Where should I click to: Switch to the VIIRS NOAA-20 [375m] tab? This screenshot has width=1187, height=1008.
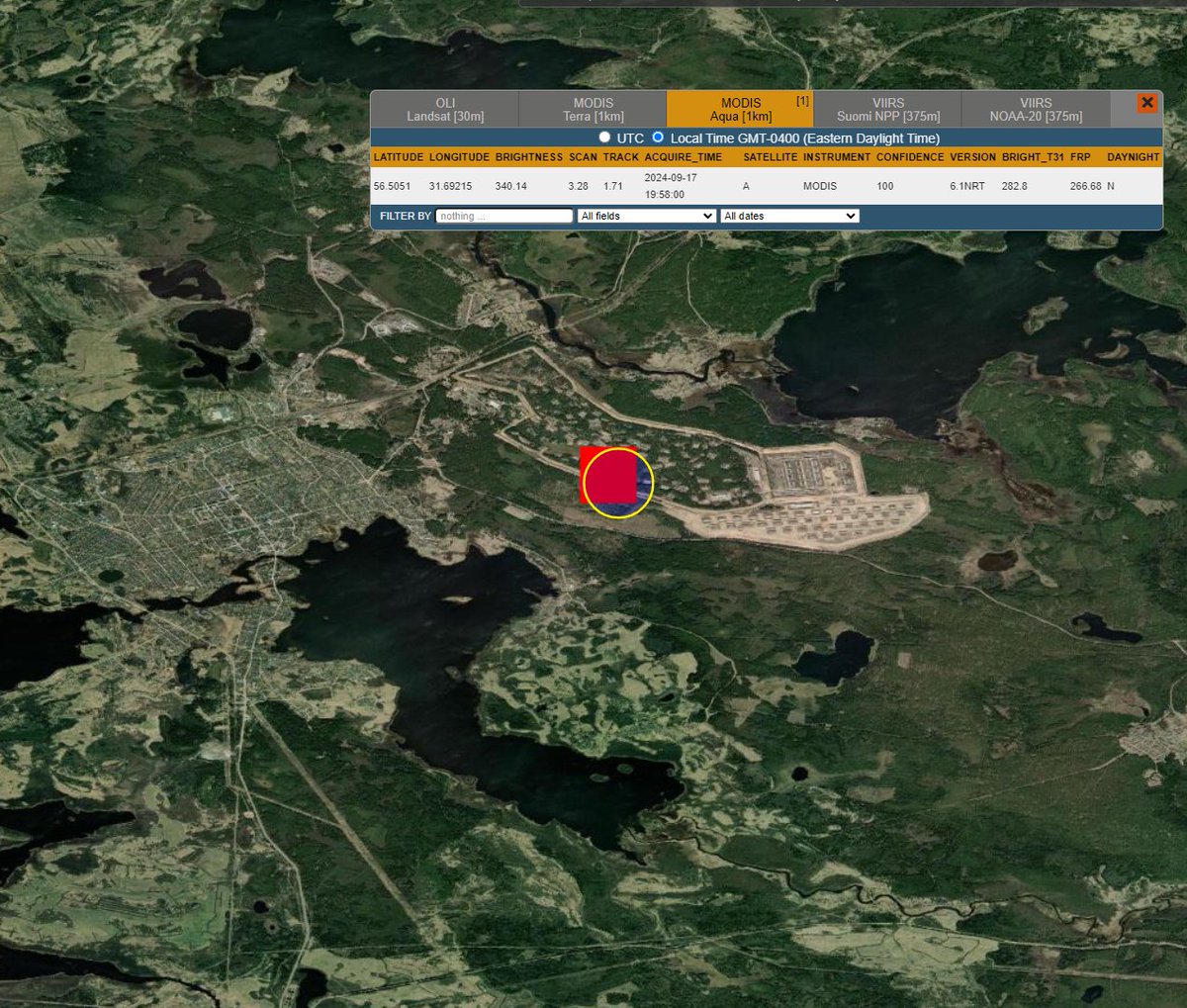pos(1035,109)
